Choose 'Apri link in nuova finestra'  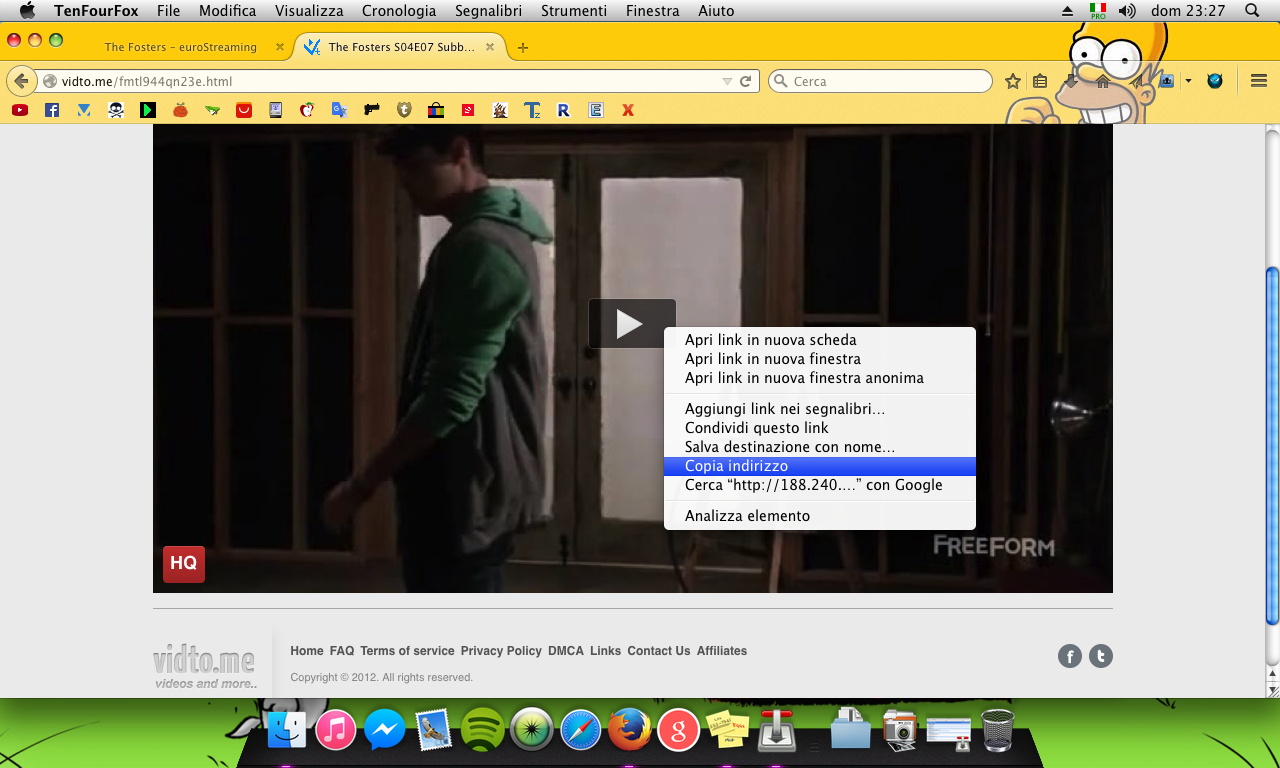(x=820, y=359)
